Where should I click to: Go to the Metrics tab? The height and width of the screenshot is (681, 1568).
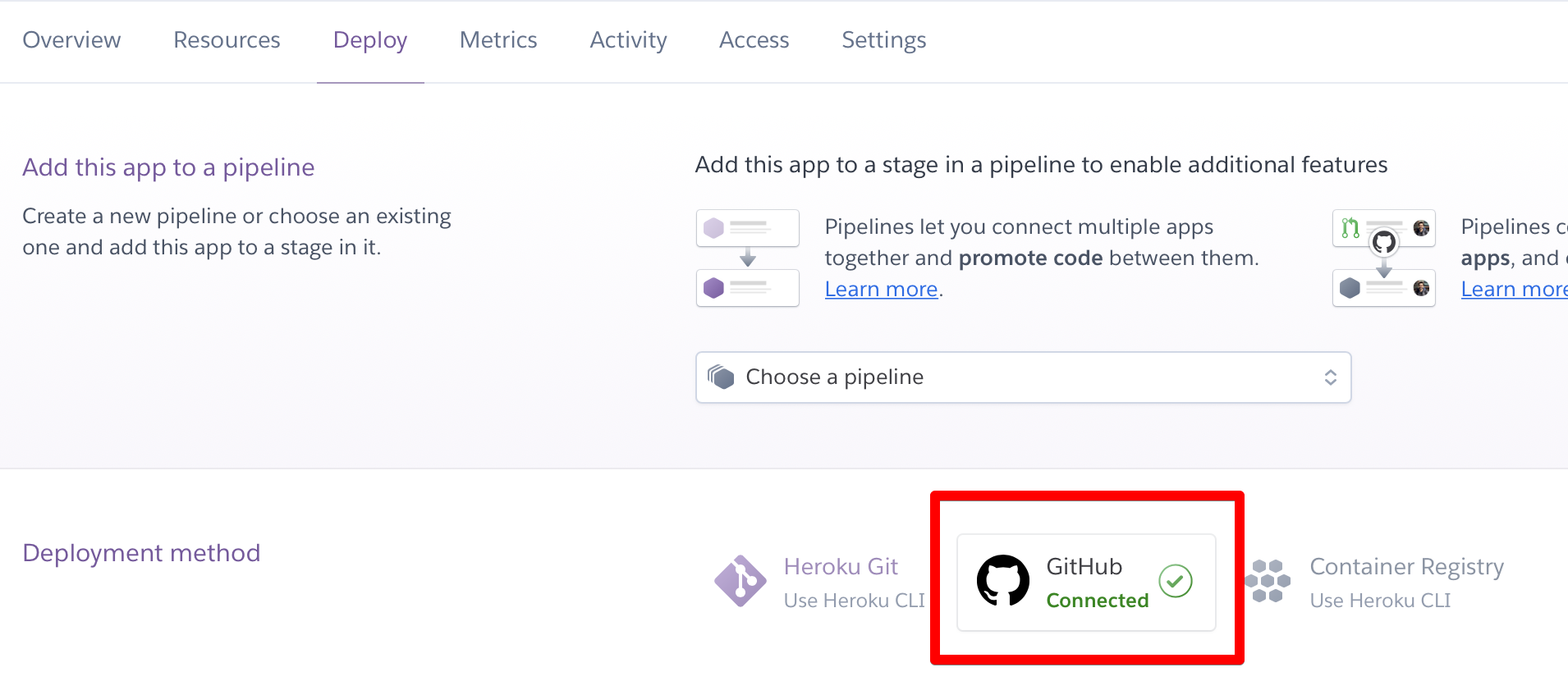[498, 40]
